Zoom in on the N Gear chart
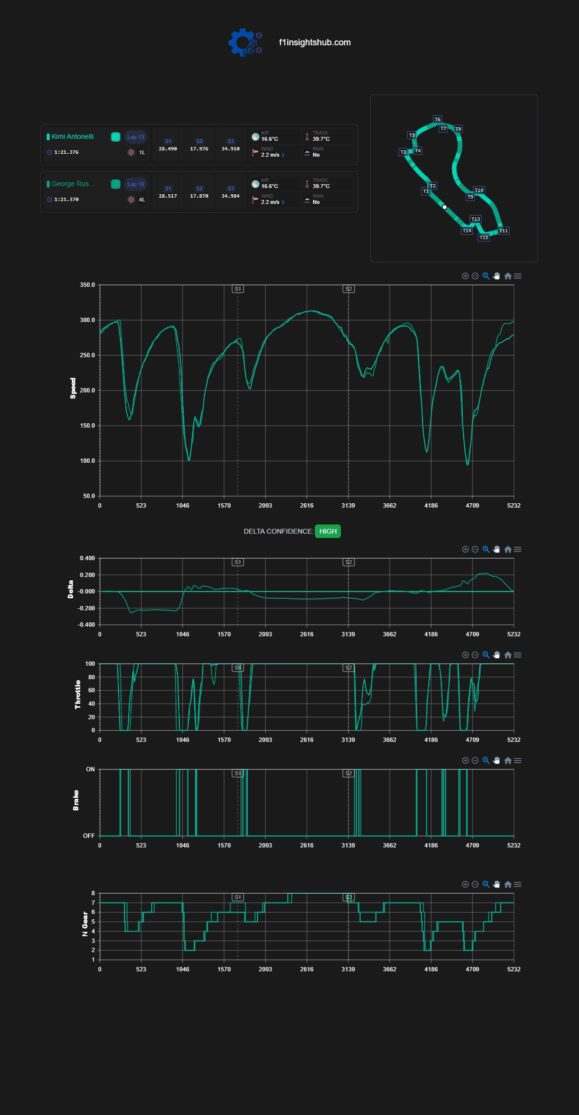Image resolution: width=579 pixels, height=1115 pixels. [x=465, y=884]
